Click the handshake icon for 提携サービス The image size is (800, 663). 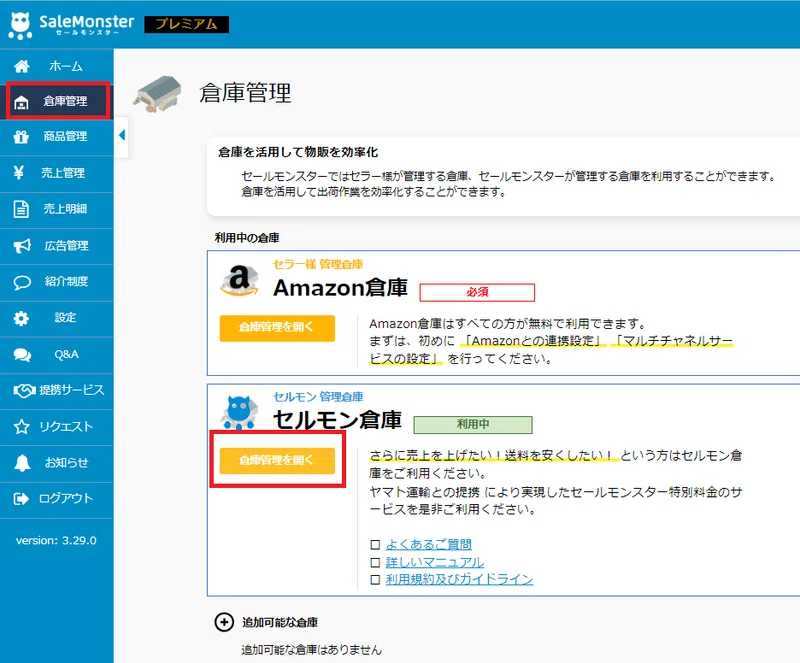tap(24, 391)
